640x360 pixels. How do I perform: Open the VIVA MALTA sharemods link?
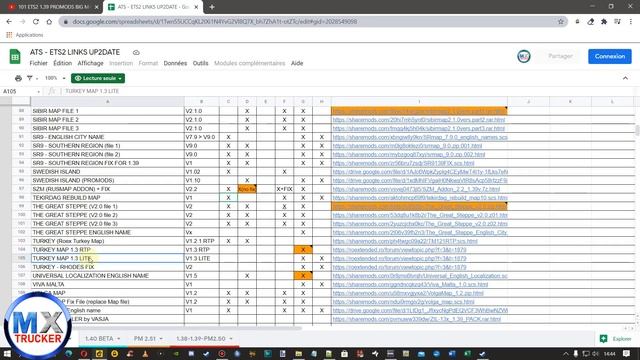[410, 284]
